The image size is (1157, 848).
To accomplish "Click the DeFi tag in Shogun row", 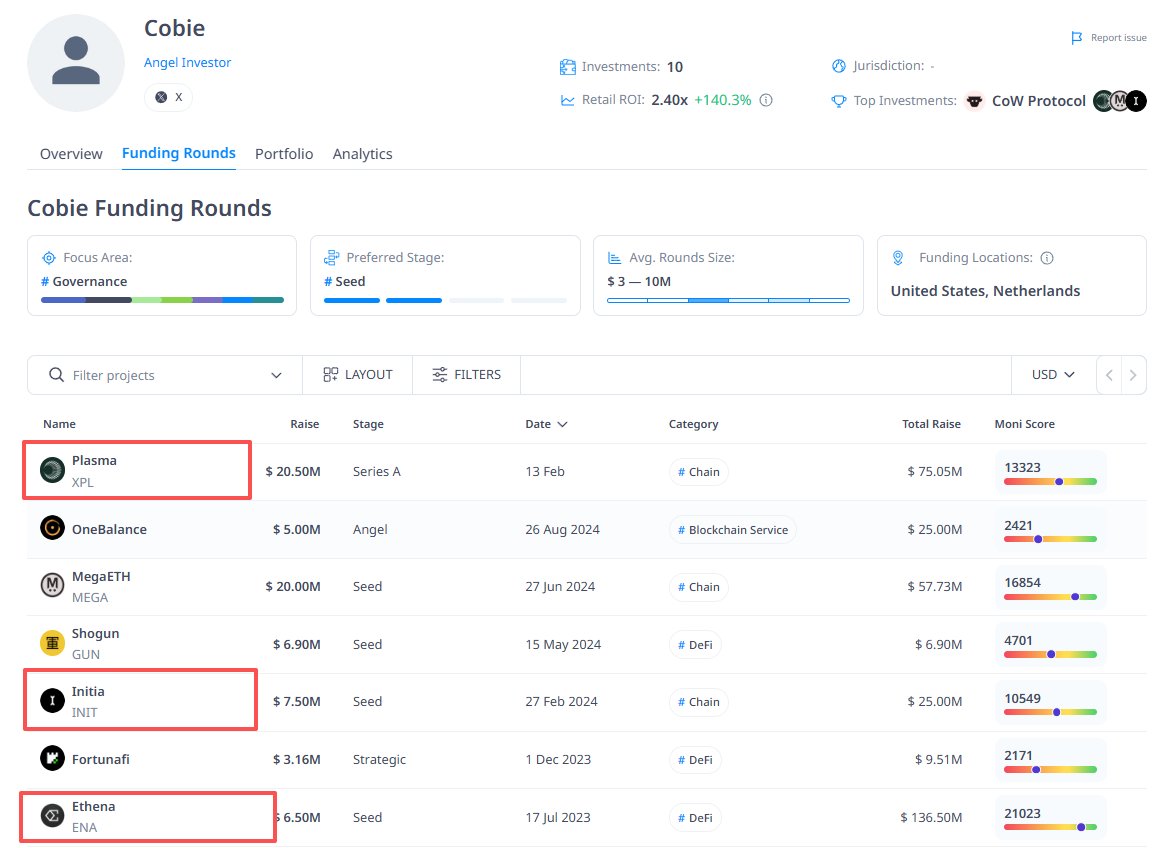I will (695, 644).
